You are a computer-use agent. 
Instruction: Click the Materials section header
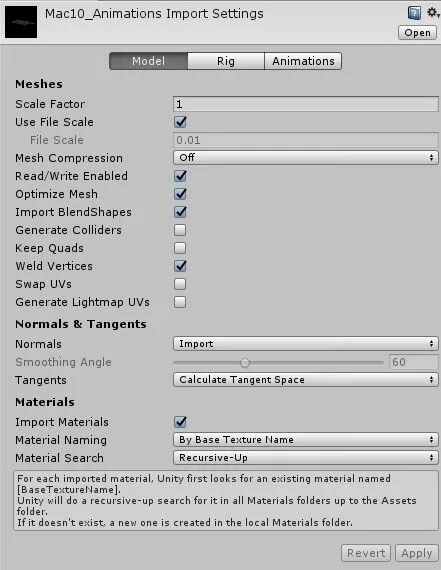pos(45,402)
